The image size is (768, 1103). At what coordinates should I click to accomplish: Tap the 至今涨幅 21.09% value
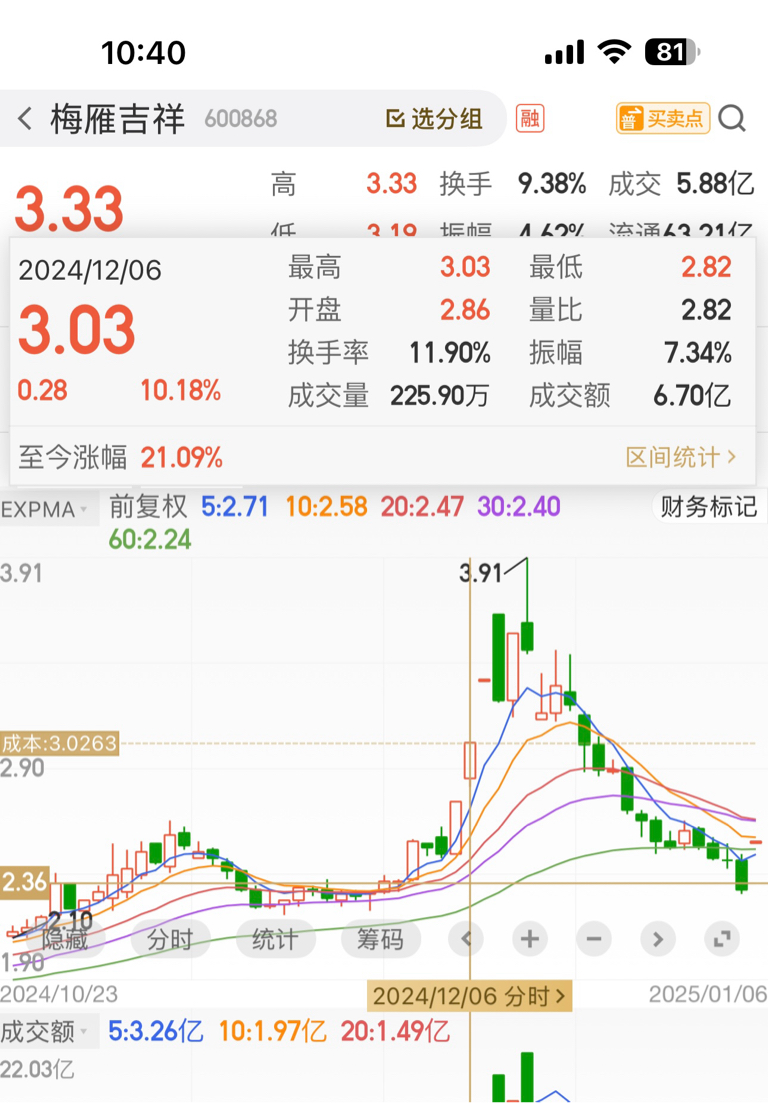coord(181,458)
